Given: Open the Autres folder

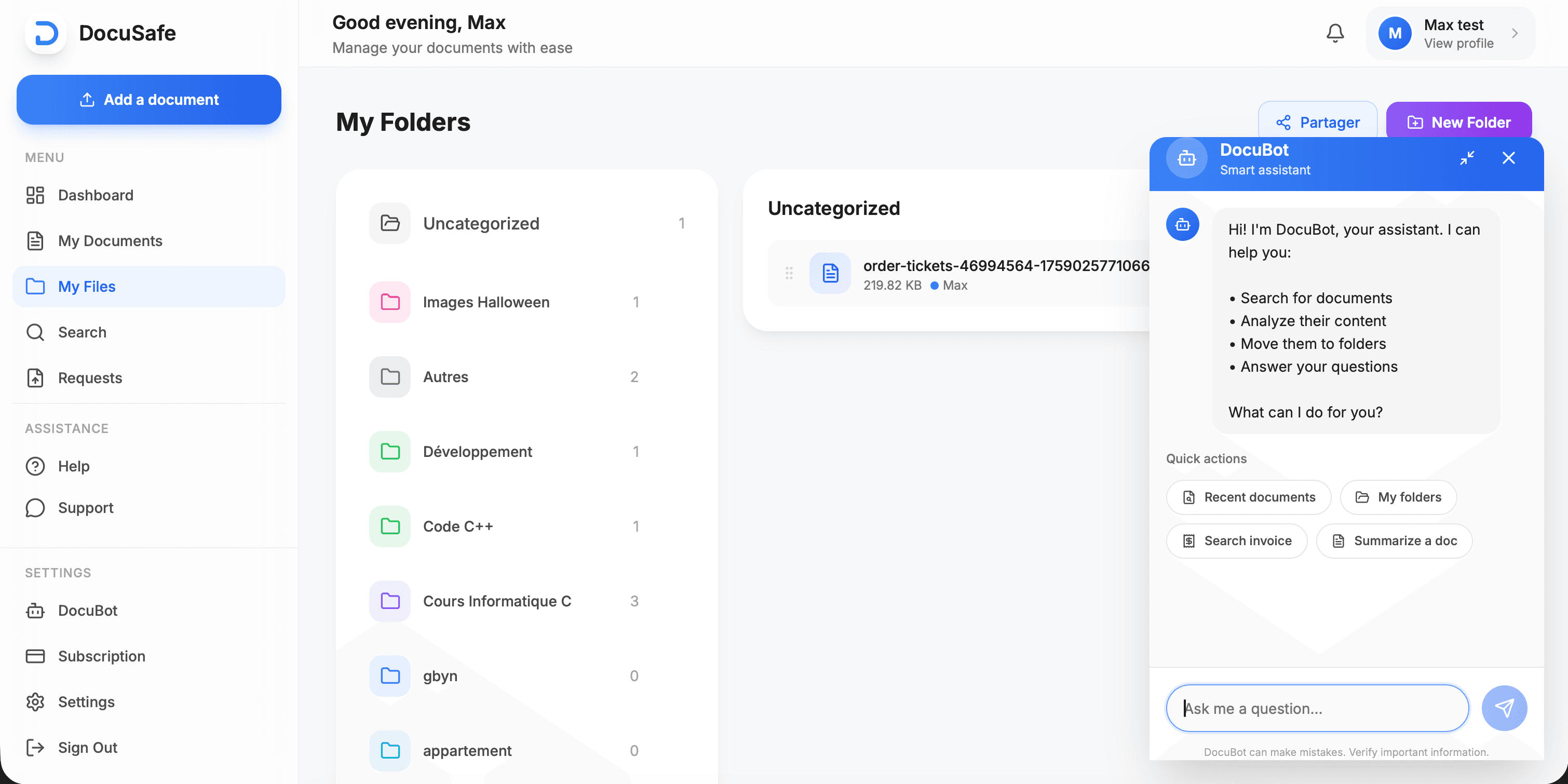Looking at the screenshot, I should pyautogui.click(x=445, y=377).
